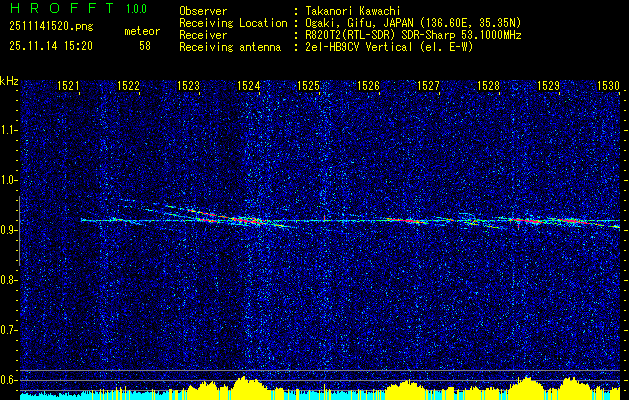The width and height of the screenshot is (629, 400).
Task: Select the 1.0 frequency axis label
Action: click(9, 180)
